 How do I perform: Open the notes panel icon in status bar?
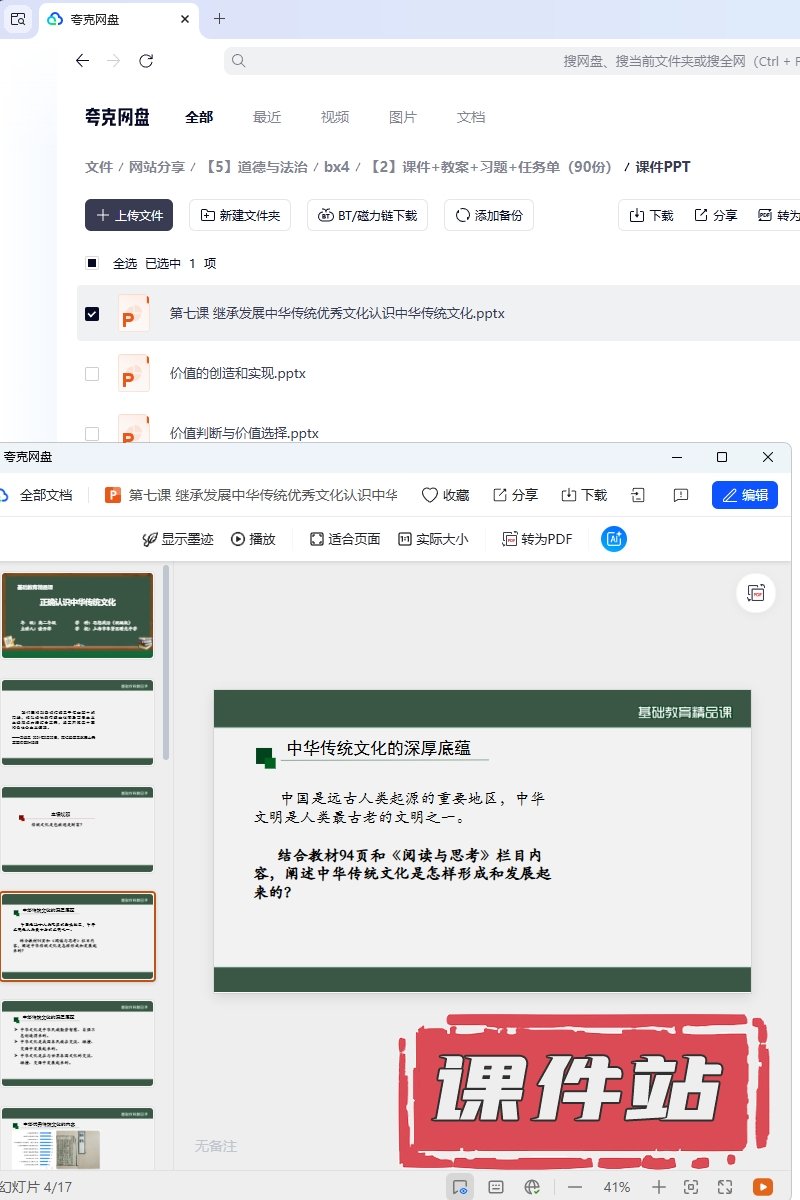pos(496,1187)
